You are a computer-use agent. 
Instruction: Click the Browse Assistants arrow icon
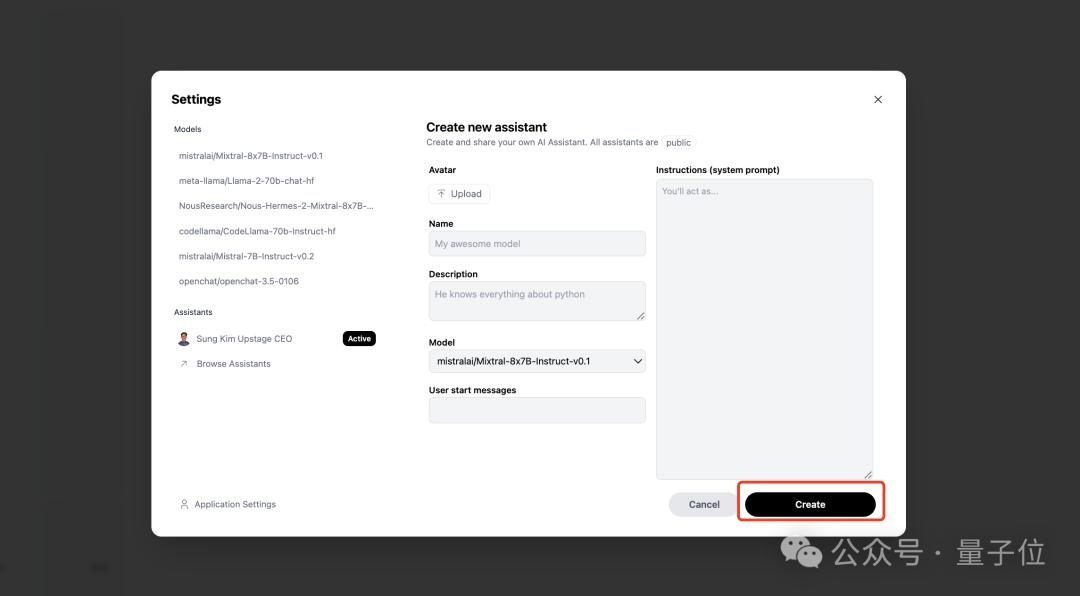pos(184,364)
